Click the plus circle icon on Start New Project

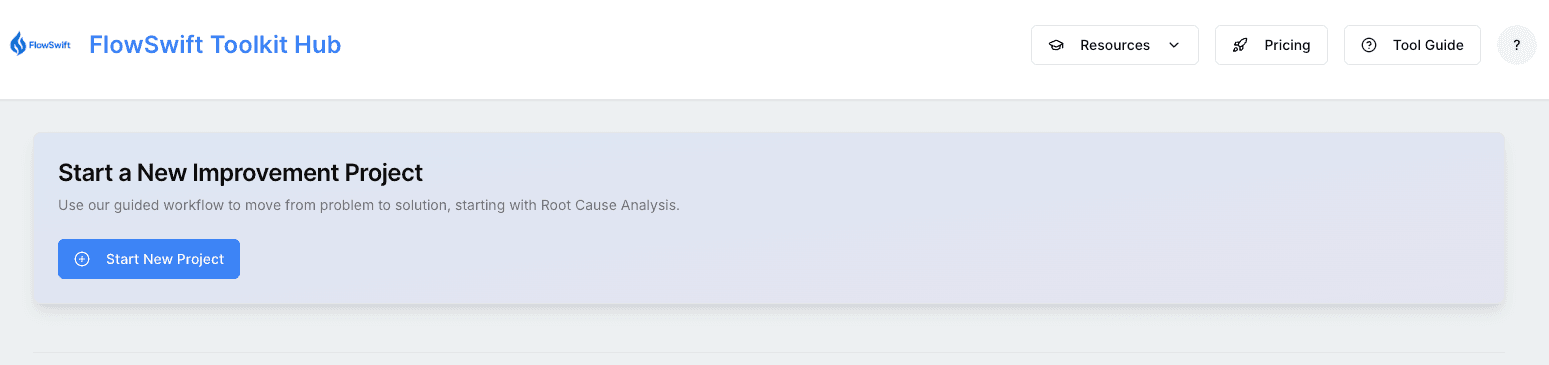[x=82, y=259]
